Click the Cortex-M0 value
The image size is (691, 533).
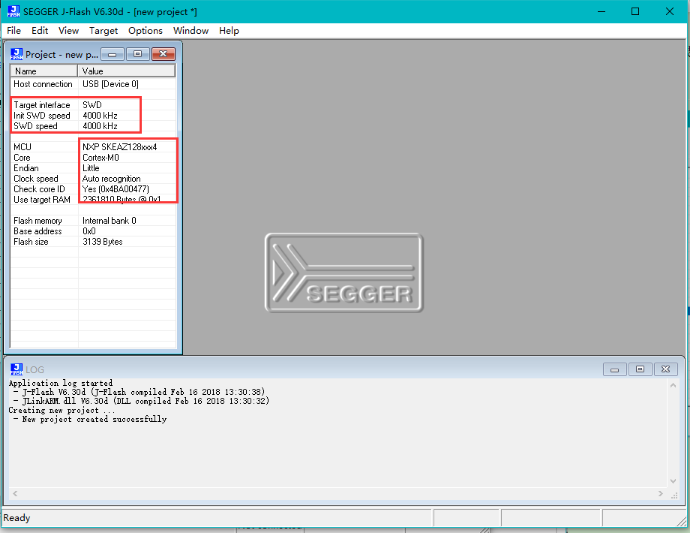click(x=101, y=157)
